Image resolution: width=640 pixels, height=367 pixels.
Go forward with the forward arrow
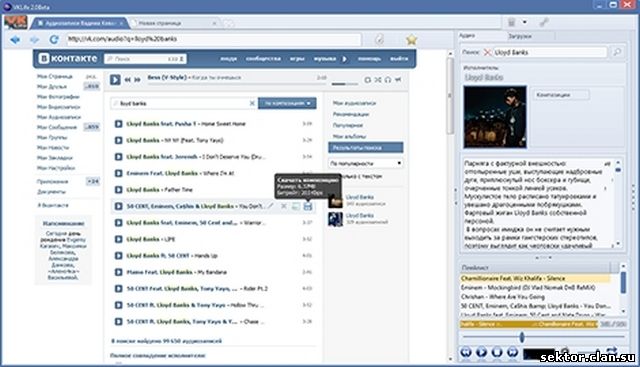(x=35, y=40)
